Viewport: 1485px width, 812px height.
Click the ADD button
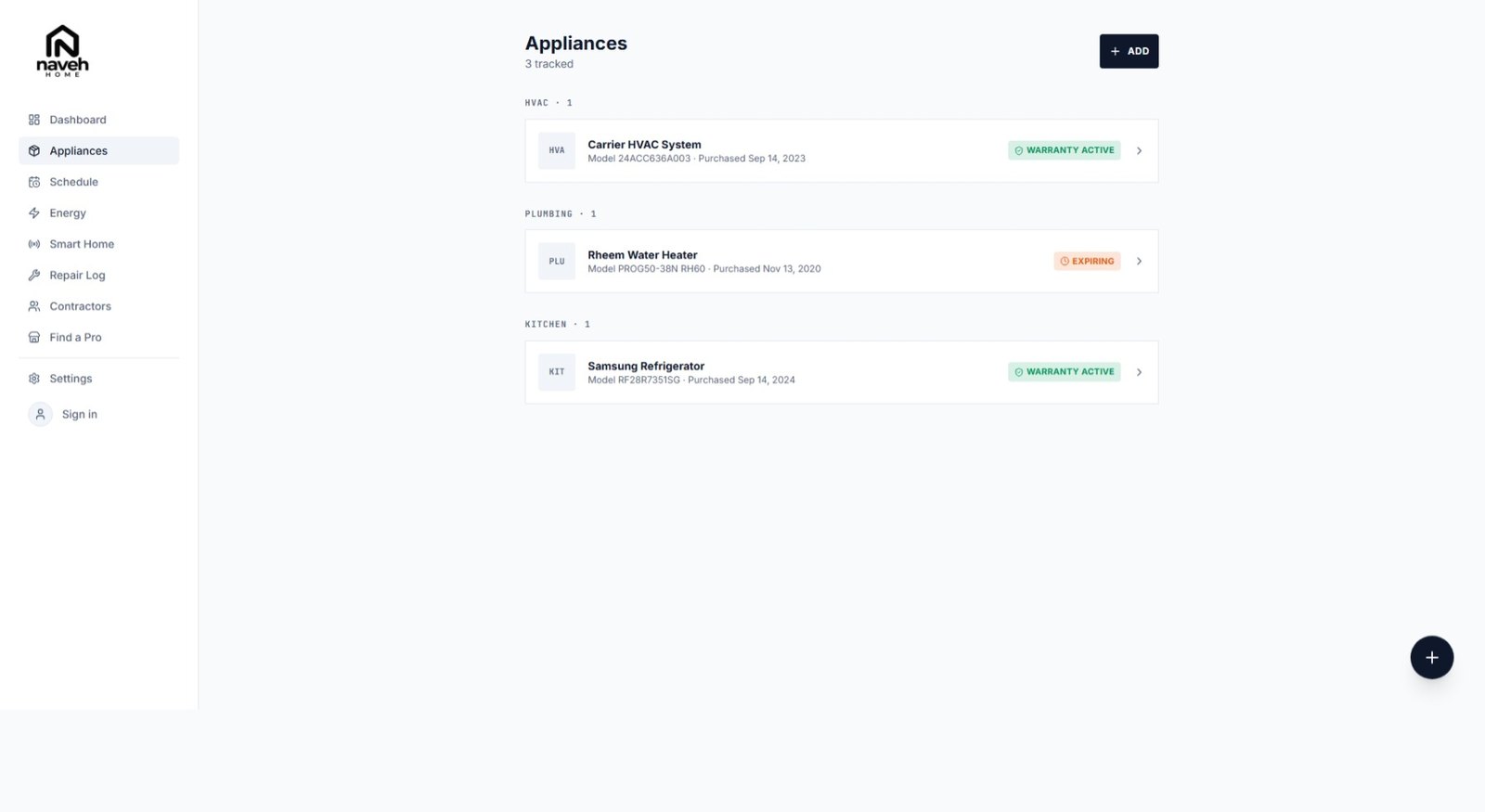(x=1129, y=51)
